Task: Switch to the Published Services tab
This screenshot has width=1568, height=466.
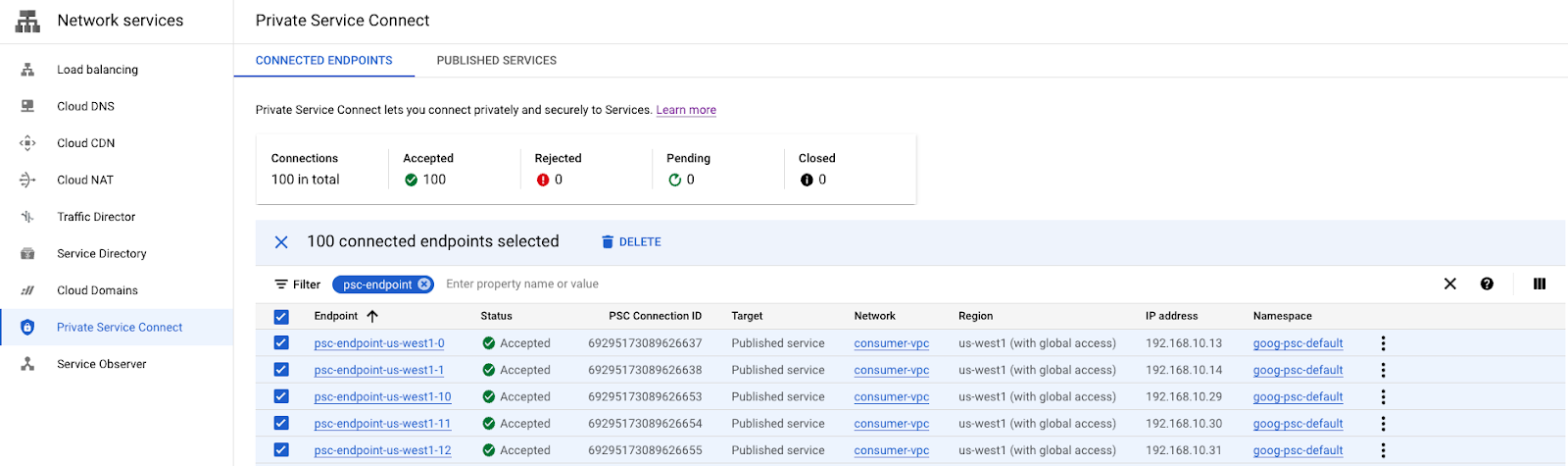Action: click(x=496, y=61)
